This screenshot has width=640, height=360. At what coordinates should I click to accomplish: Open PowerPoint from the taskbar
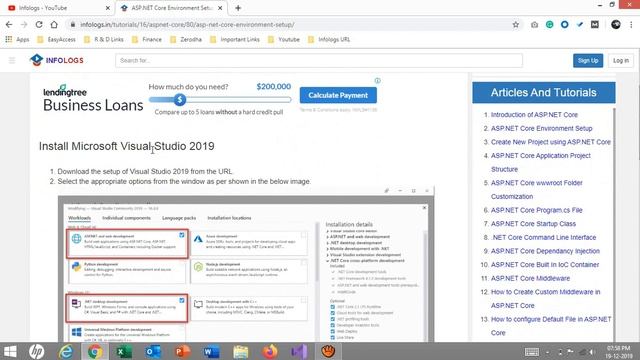click(182, 351)
